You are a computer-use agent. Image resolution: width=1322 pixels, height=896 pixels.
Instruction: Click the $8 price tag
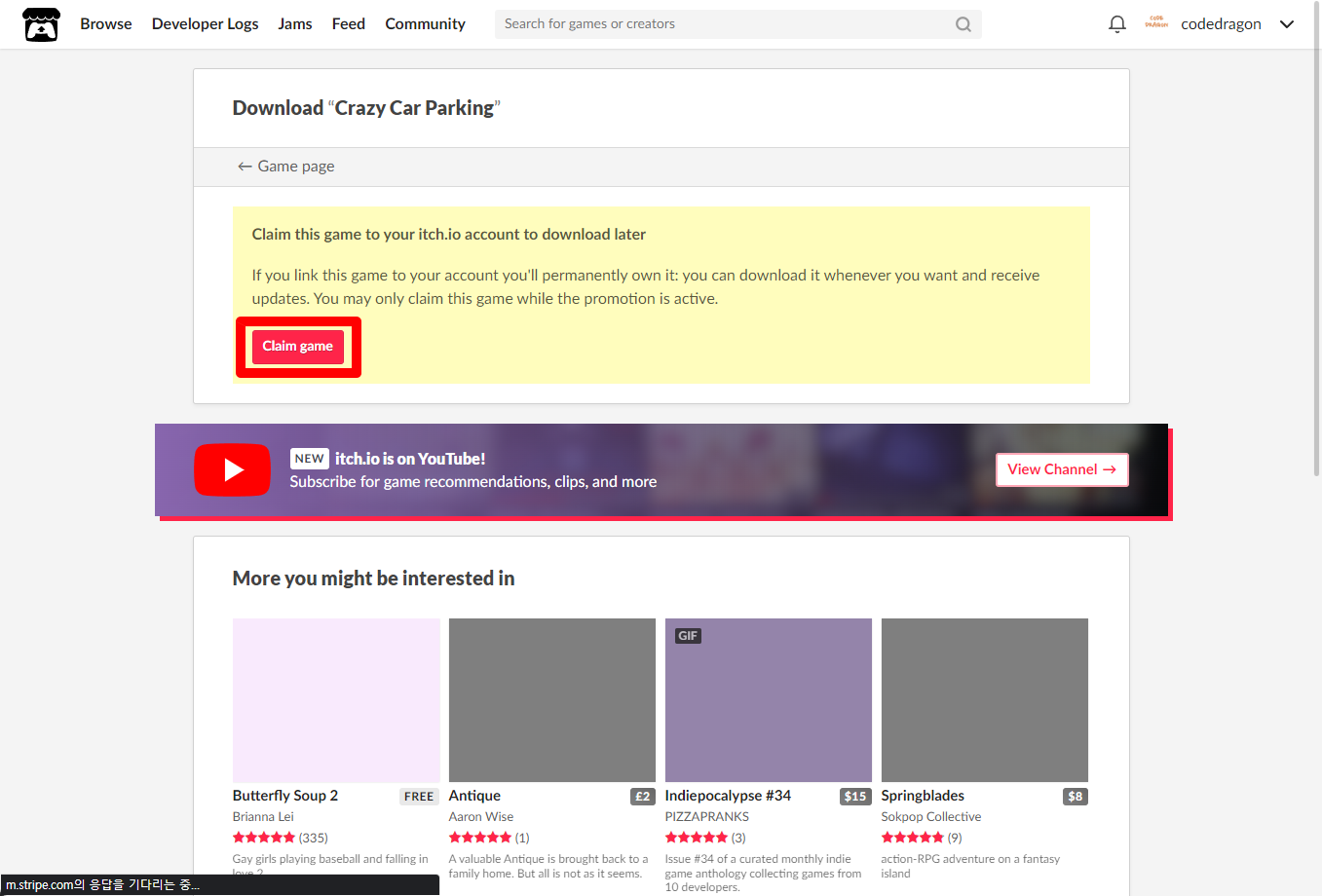1076,797
